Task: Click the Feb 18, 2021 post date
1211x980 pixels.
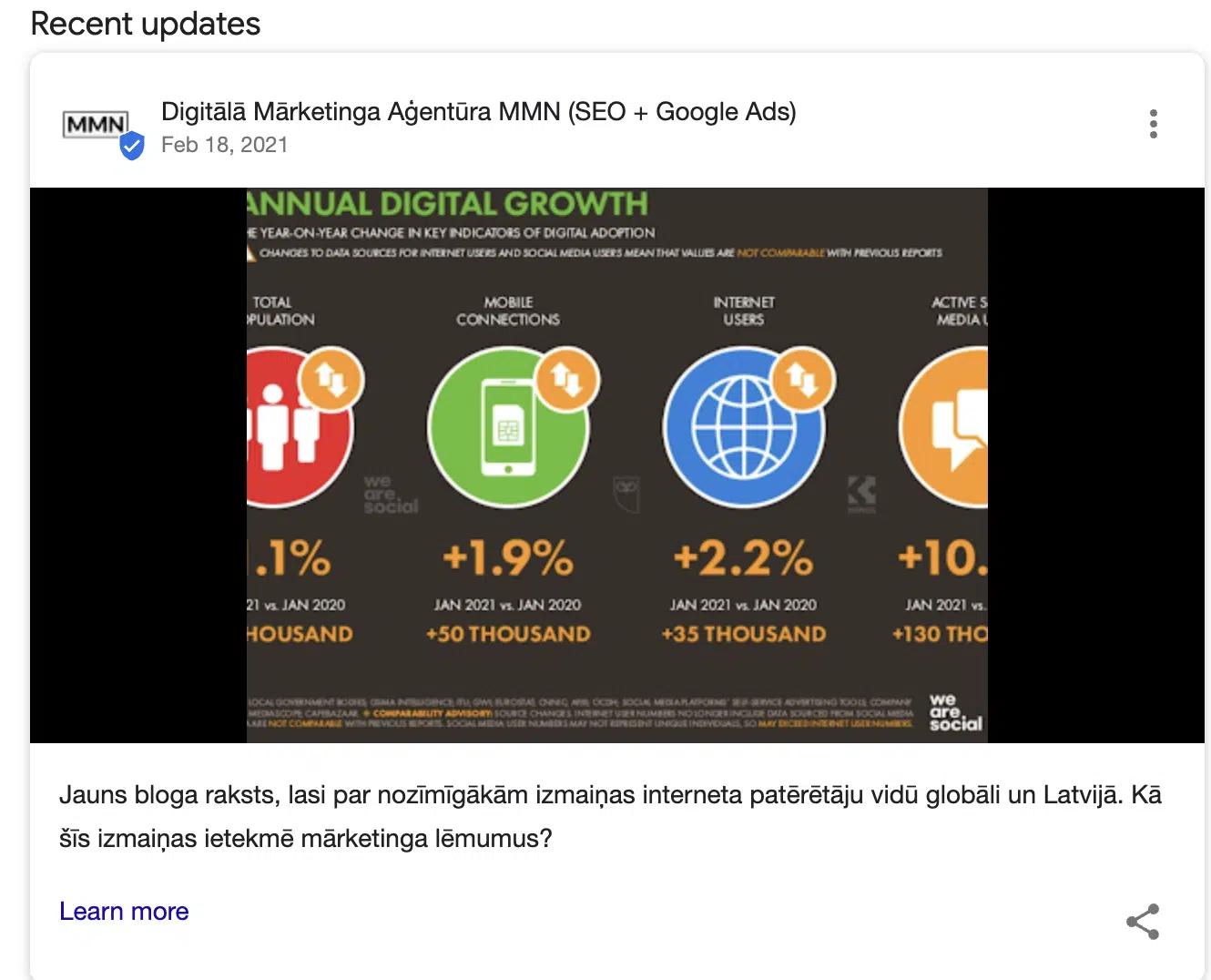Action: click(x=224, y=146)
